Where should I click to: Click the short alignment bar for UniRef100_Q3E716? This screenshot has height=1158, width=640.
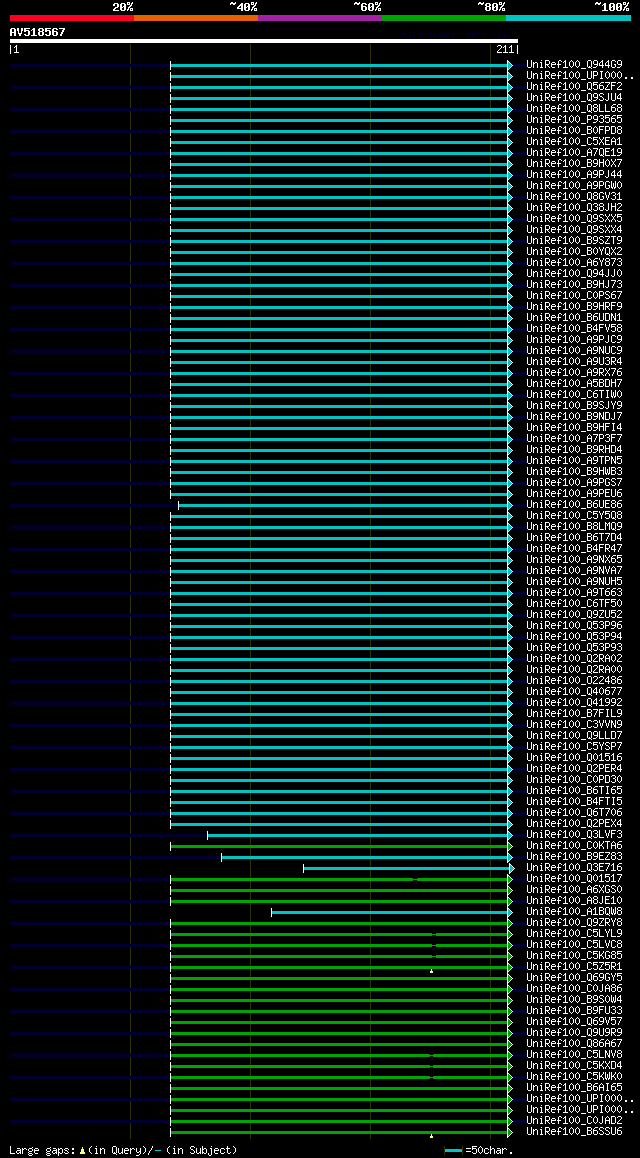point(408,868)
